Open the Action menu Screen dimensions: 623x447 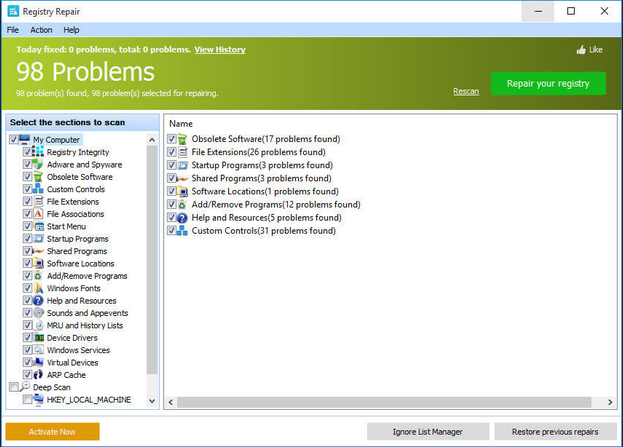pyautogui.click(x=41, y=30)
